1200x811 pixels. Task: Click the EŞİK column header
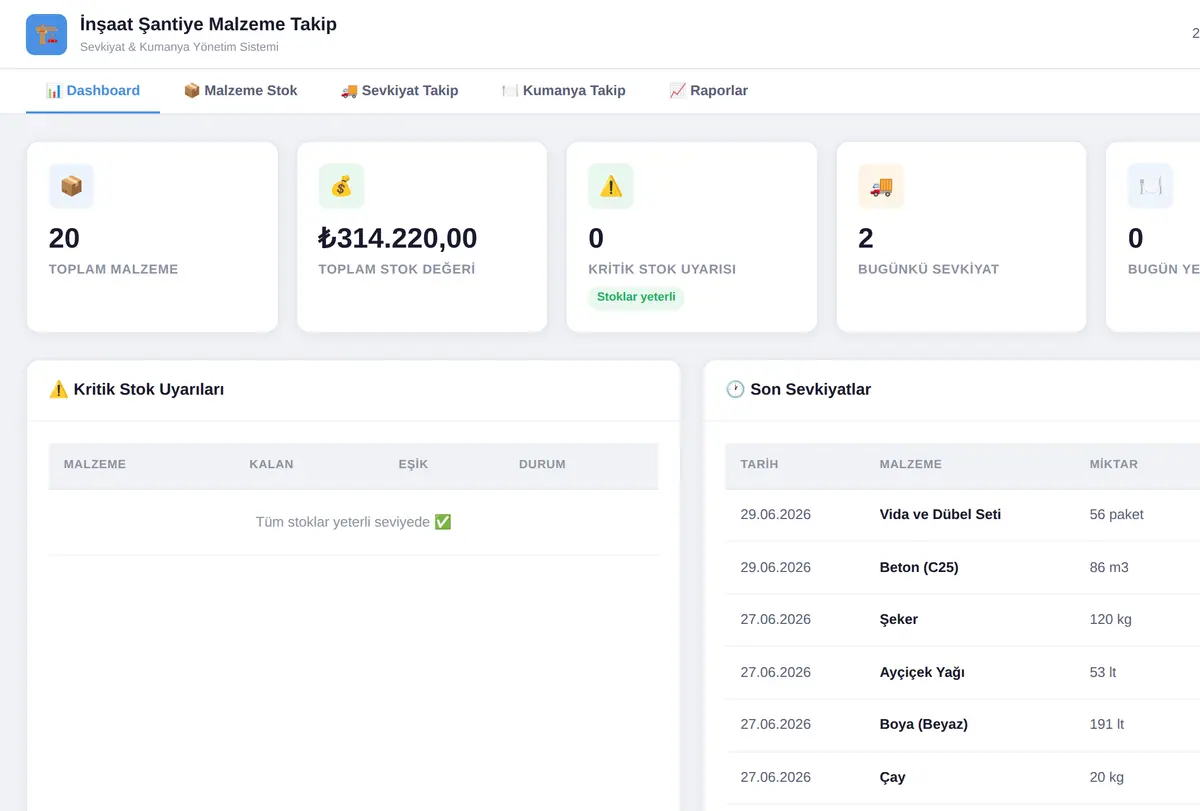(x=413, y=464)
